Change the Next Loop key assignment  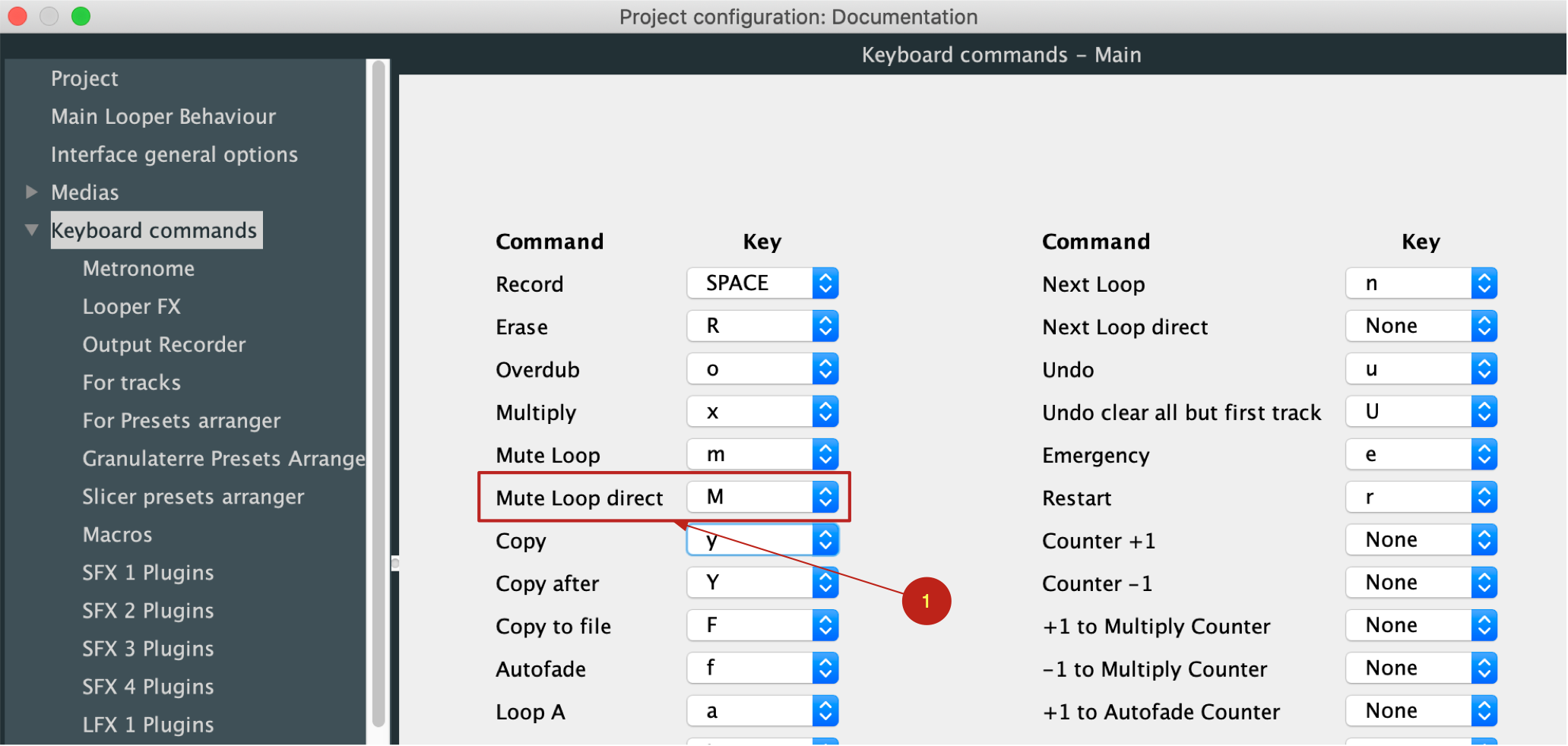coord(1421,283)
